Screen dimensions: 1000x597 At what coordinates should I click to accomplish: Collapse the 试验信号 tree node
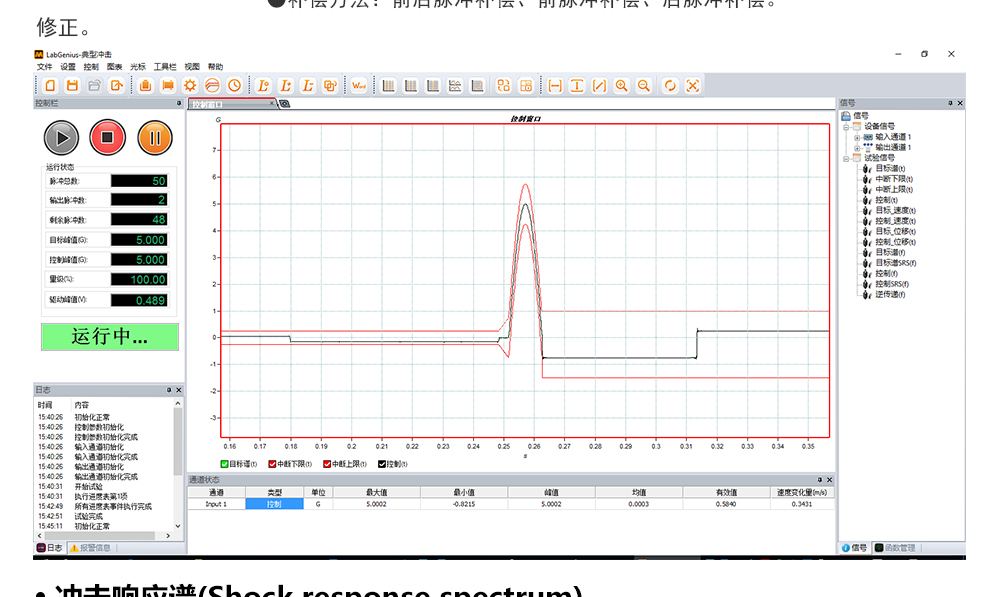[846, 158]
